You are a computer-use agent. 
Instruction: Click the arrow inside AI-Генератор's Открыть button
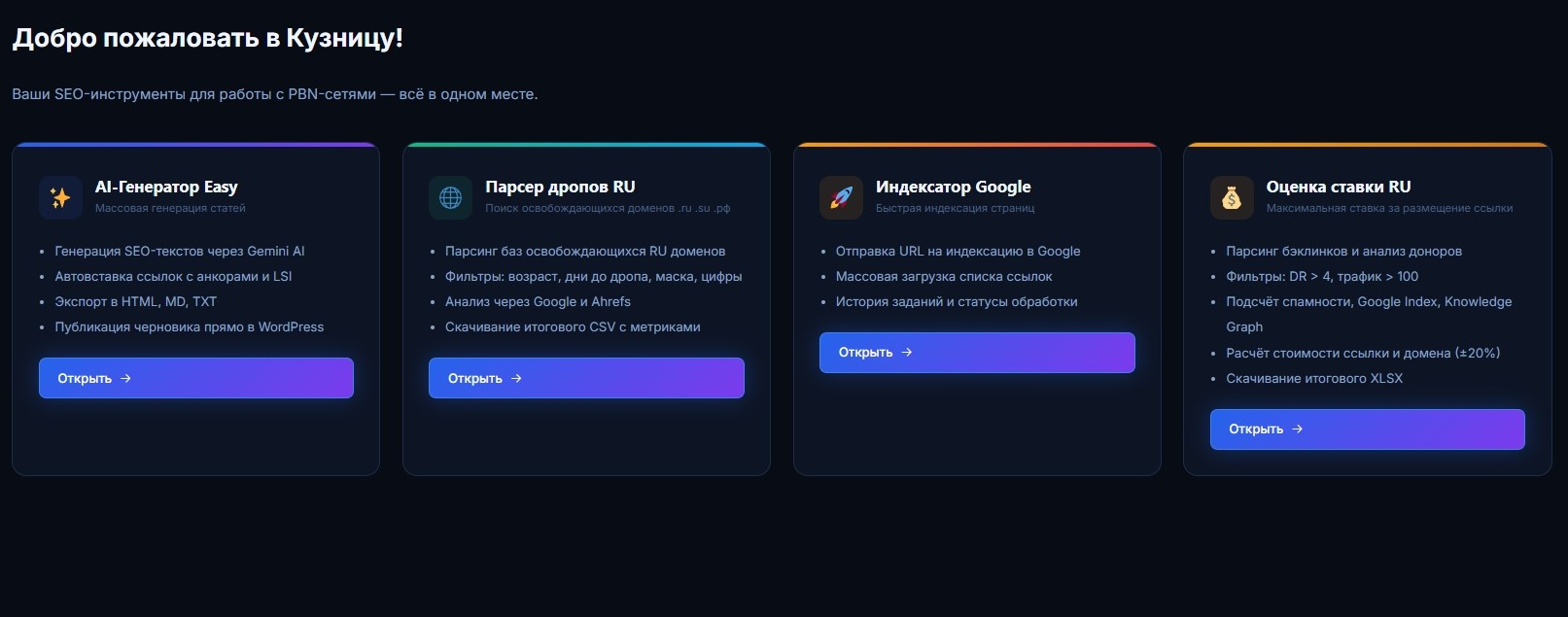point(126,378)
